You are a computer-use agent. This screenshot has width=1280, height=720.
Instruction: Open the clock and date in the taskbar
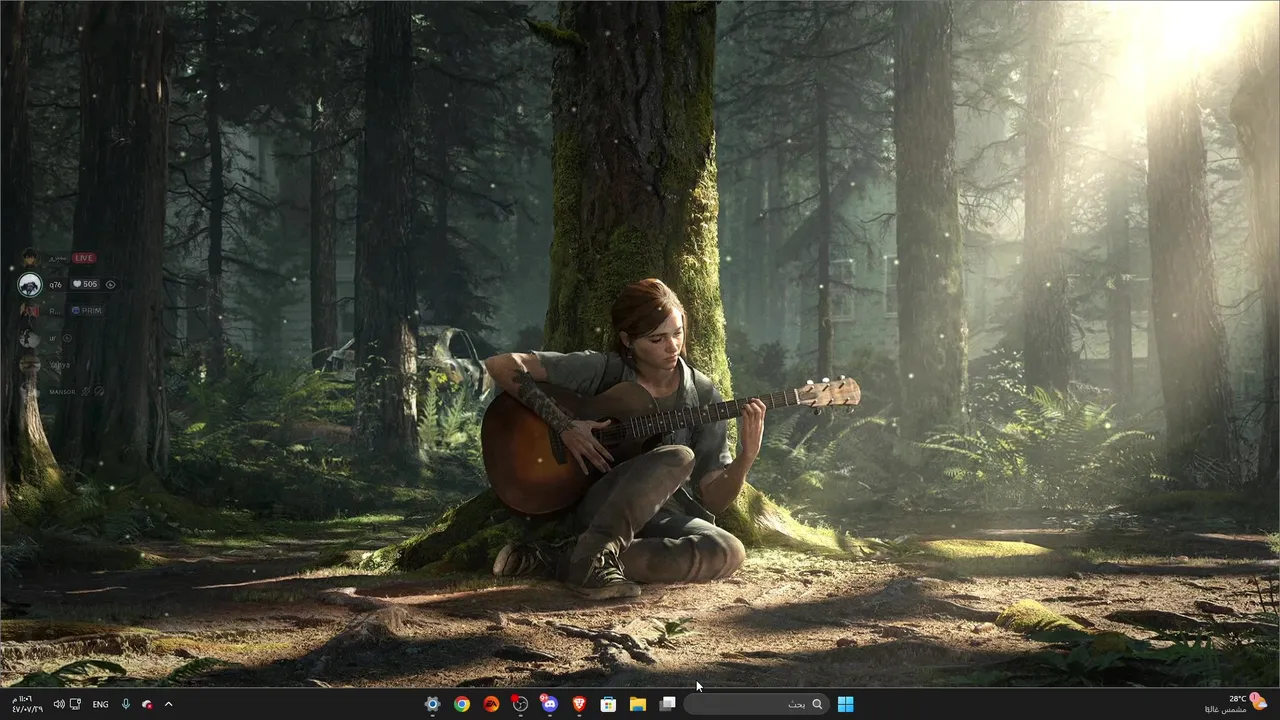27,704
